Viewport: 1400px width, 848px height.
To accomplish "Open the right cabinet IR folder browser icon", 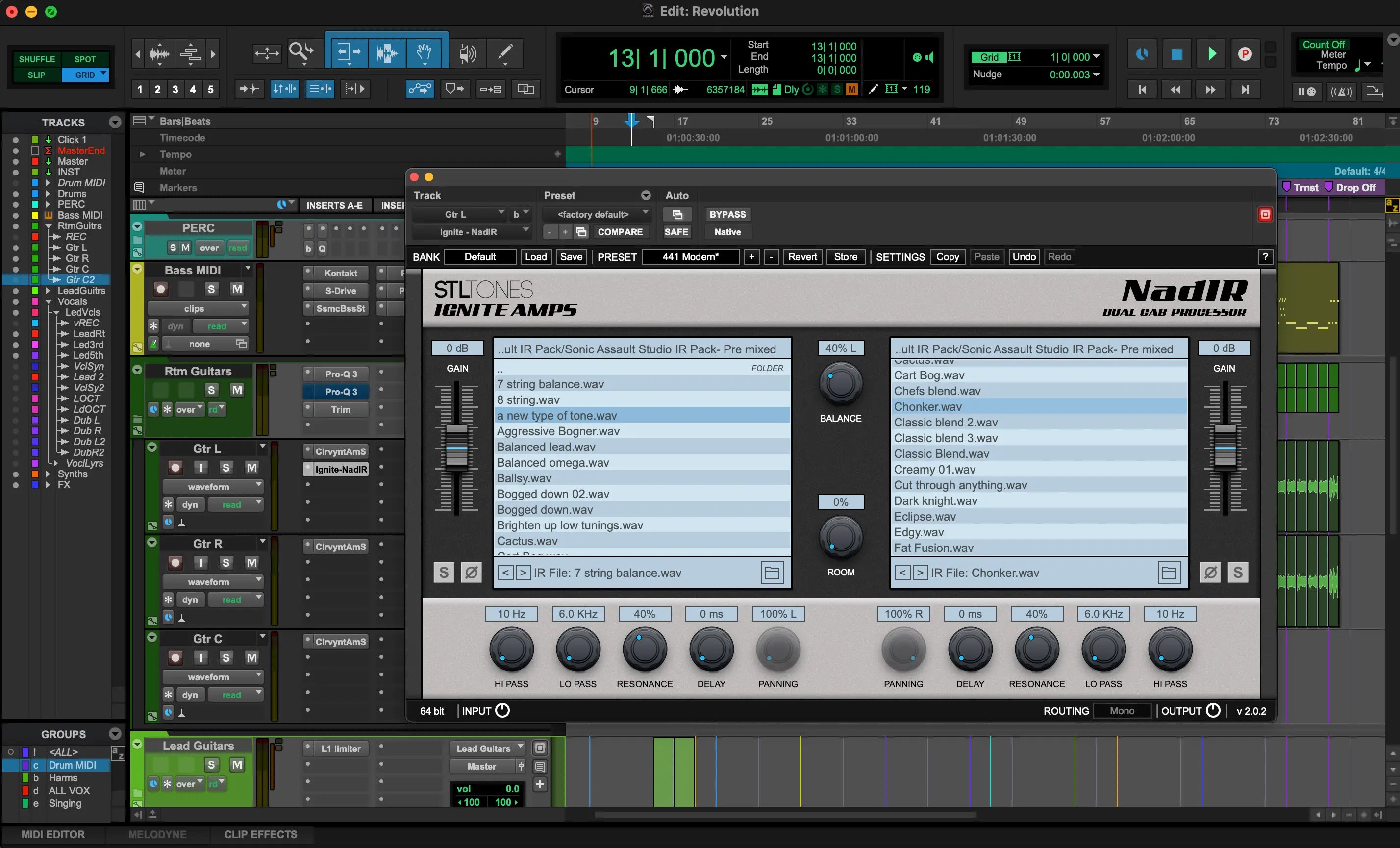I will point(1168,572).
